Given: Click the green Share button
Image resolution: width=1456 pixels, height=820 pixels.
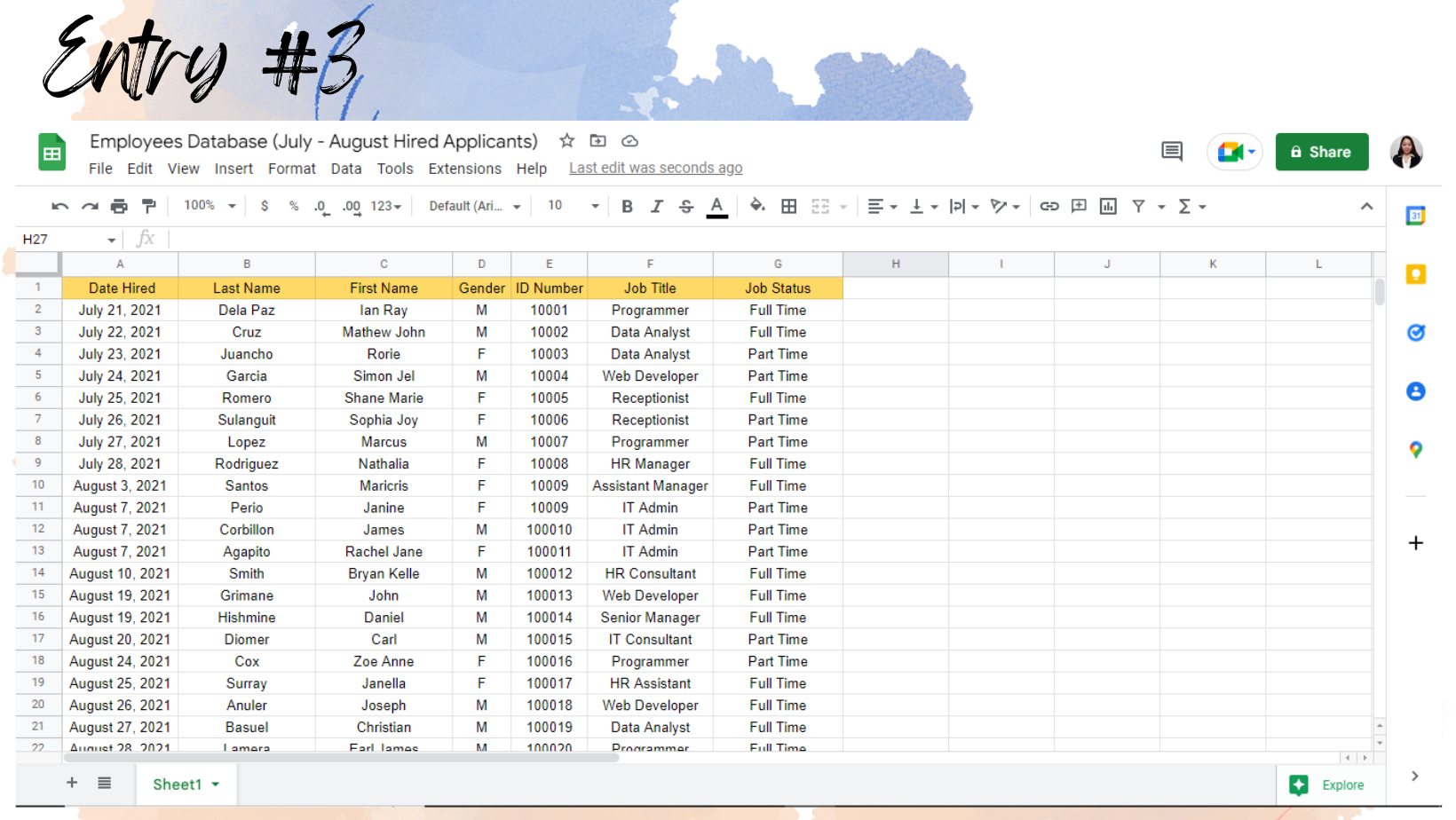Looking at the screenshot, I should 1322,152.
